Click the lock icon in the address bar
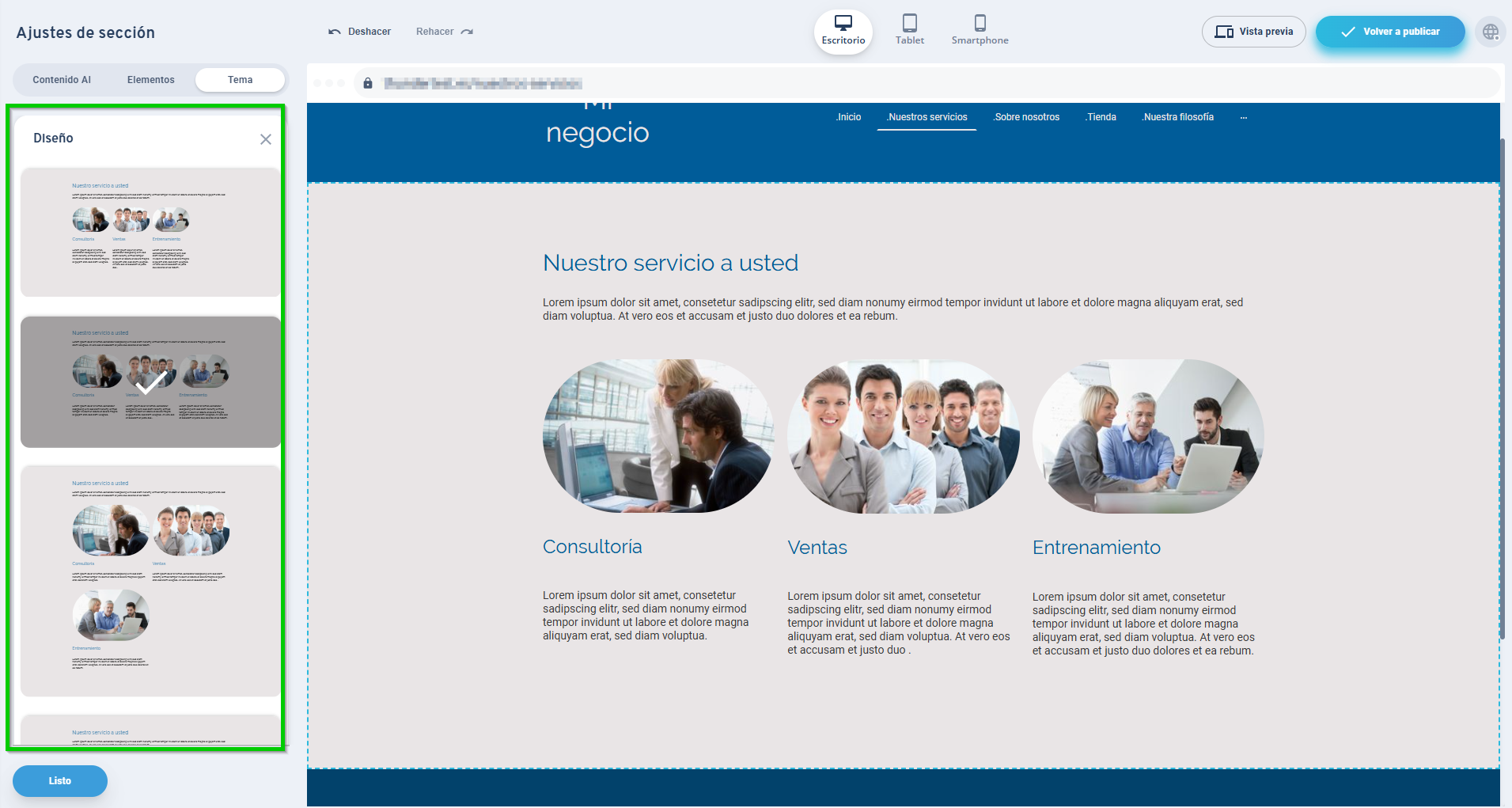 [x=368, y=82]
